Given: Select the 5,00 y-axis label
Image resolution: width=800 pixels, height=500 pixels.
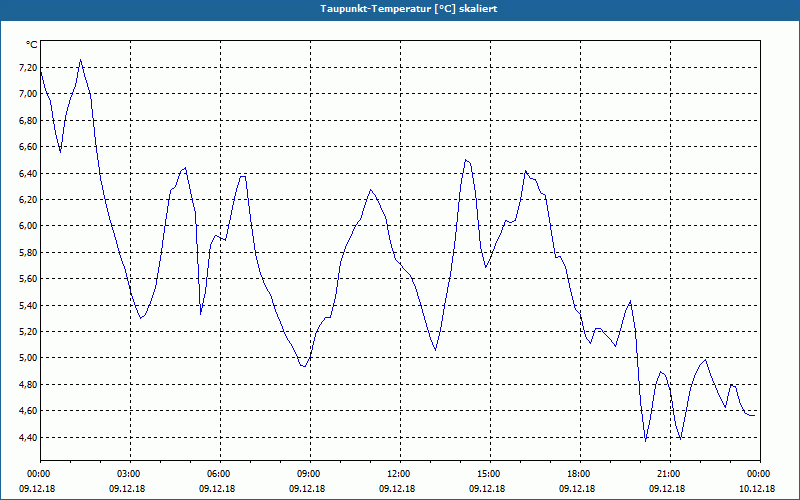Looking at the screenshot, I should (x=28, y=358).
